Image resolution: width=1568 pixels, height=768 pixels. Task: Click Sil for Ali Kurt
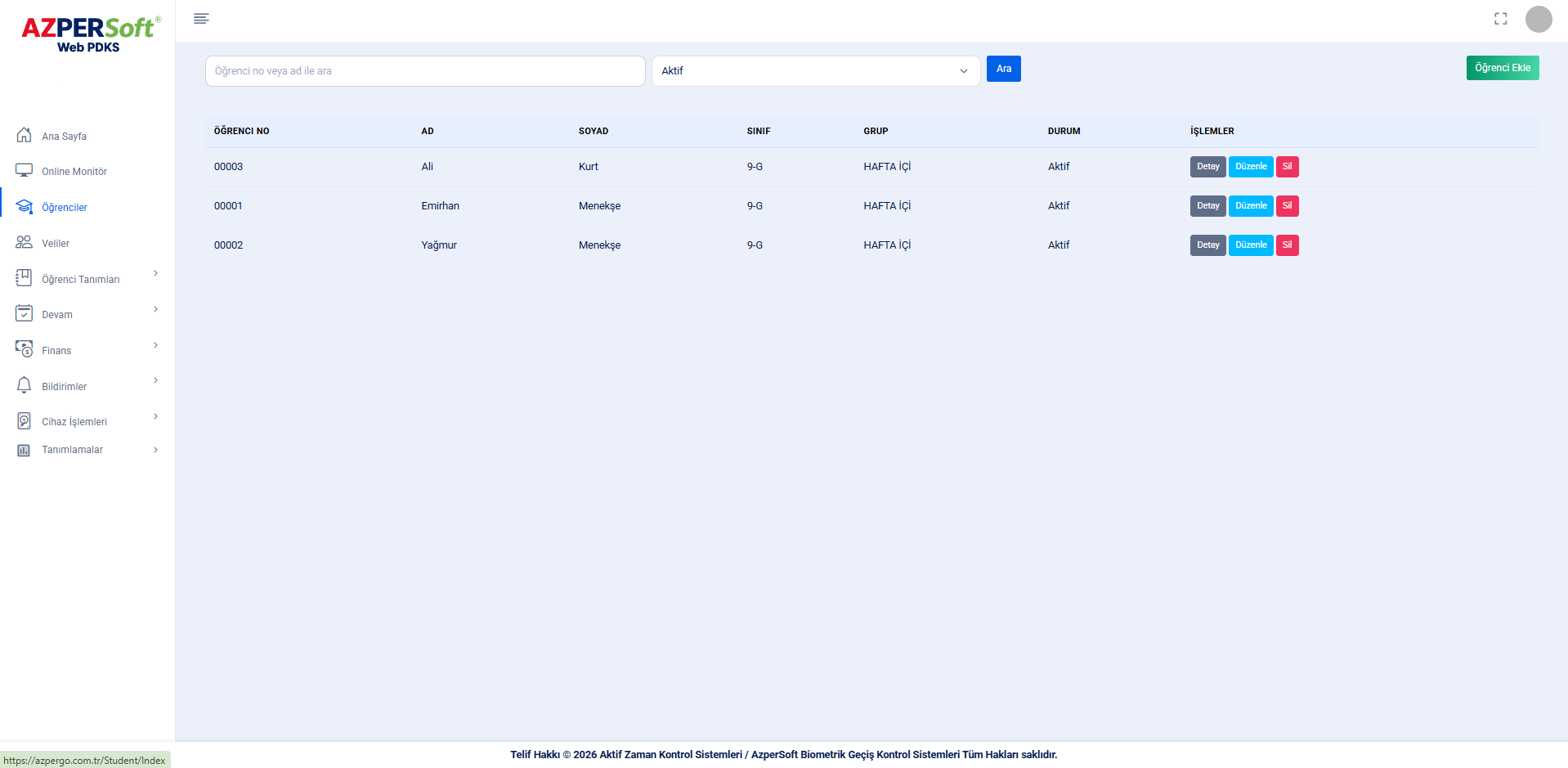click(x=1287, y=167)
